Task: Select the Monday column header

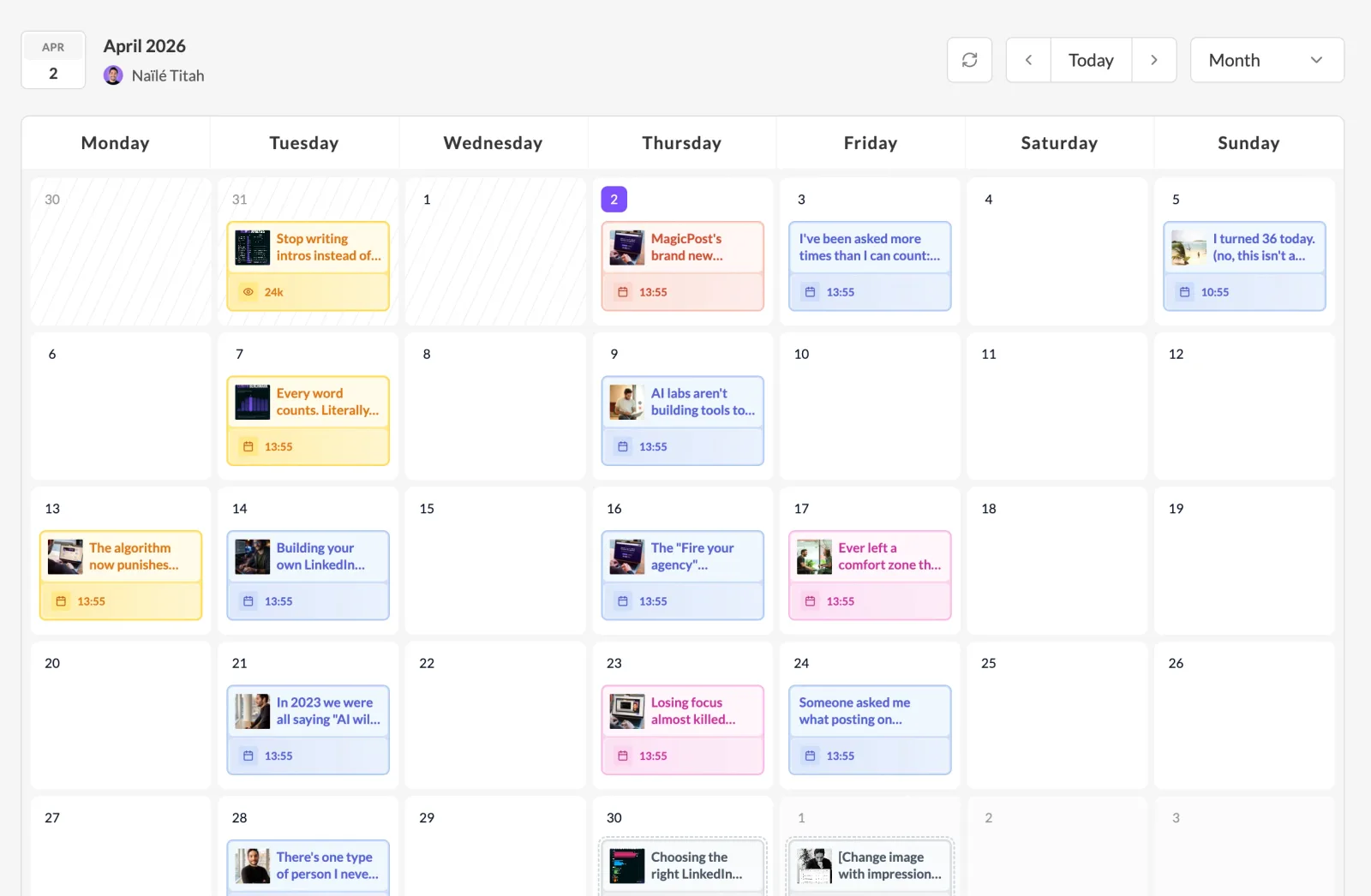Action: [115, 143]
